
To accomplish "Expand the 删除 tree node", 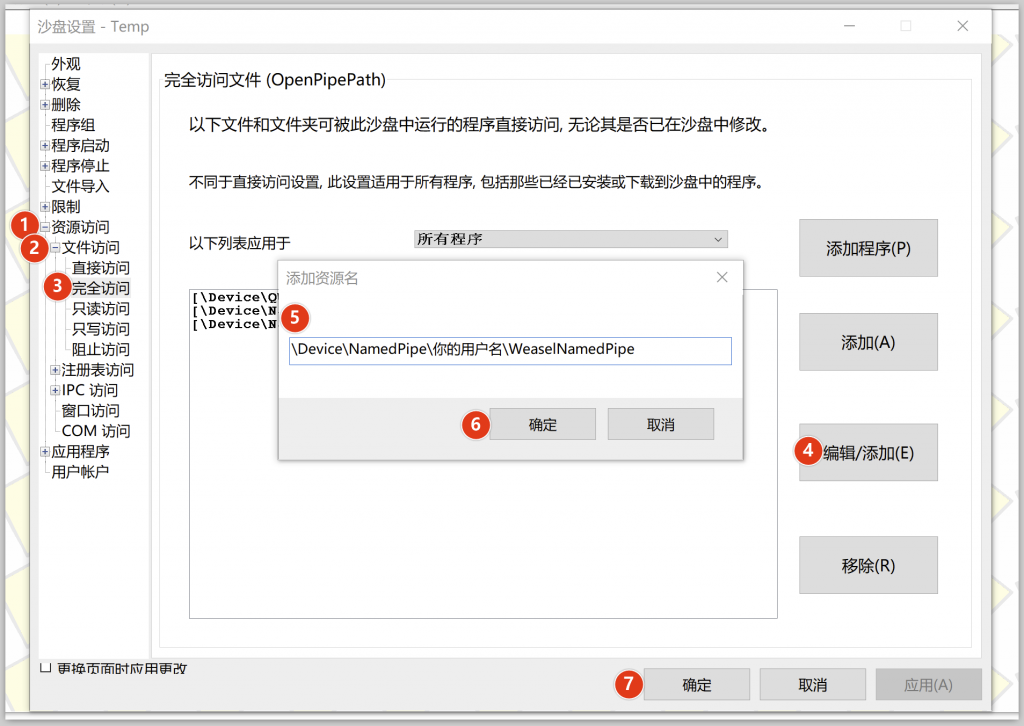I will pos(45,105).
